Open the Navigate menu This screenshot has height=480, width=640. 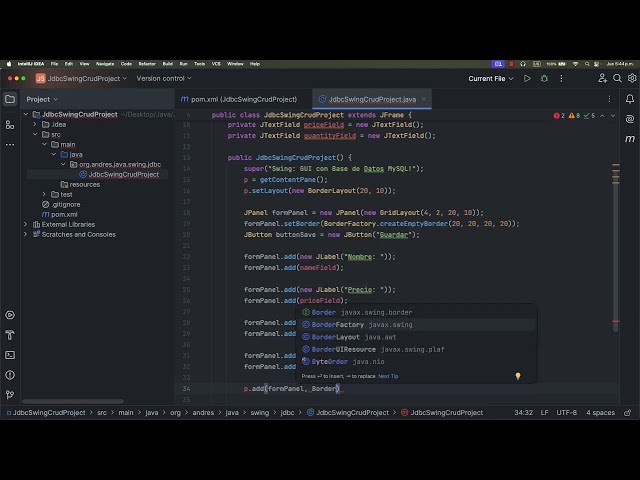point(105,64)
